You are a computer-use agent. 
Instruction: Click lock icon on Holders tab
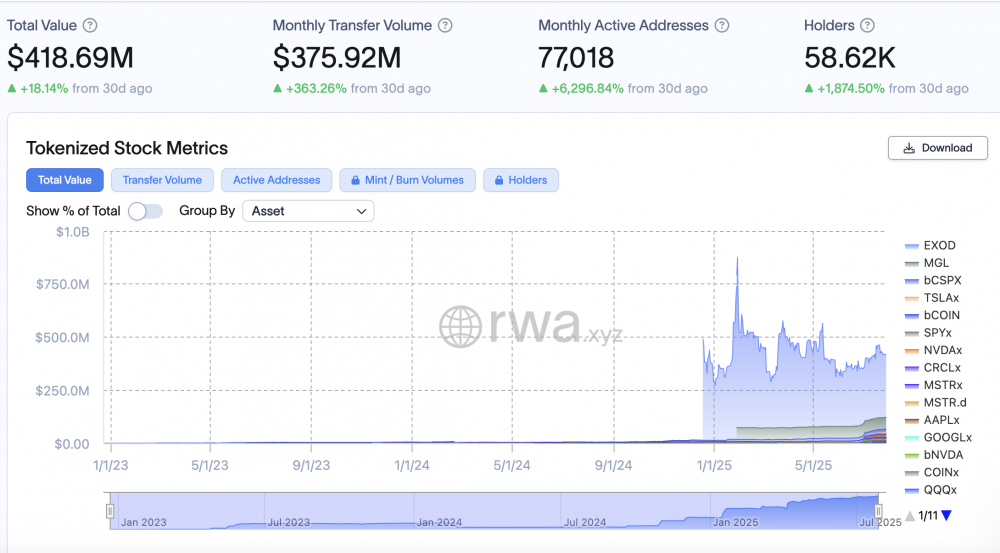coord(499,181)
